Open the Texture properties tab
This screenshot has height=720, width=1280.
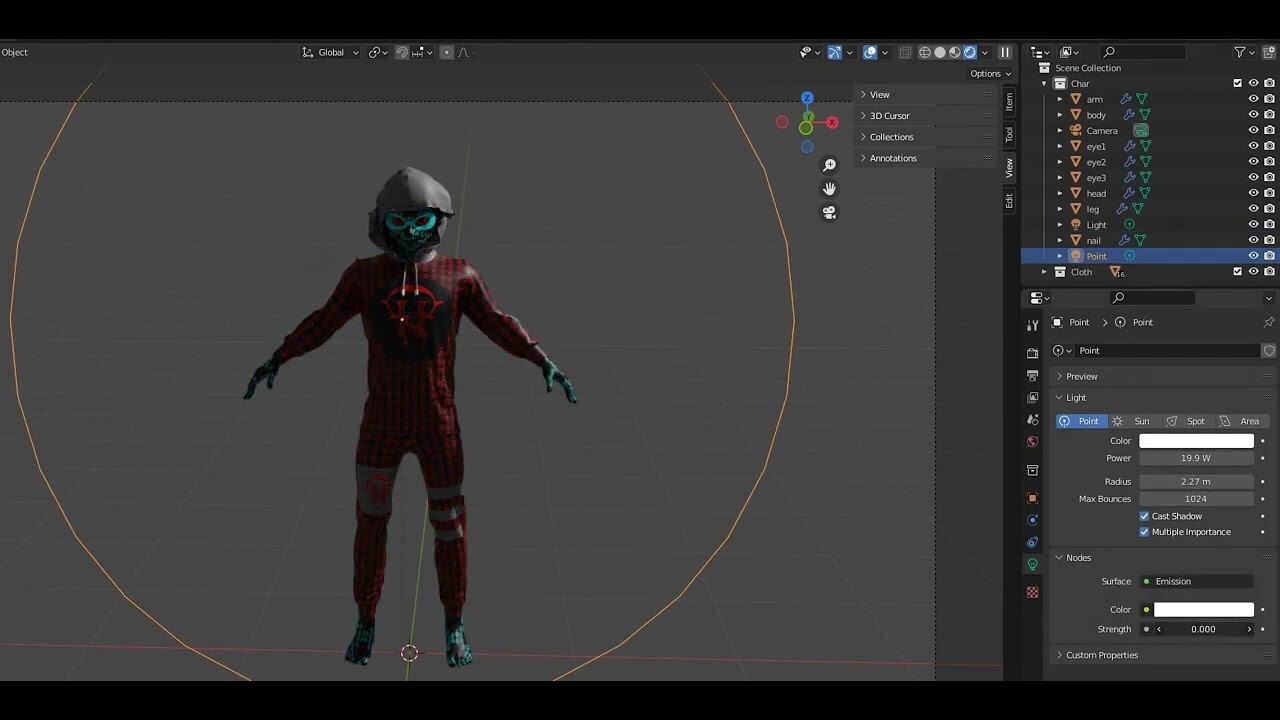pos(1033,591)
